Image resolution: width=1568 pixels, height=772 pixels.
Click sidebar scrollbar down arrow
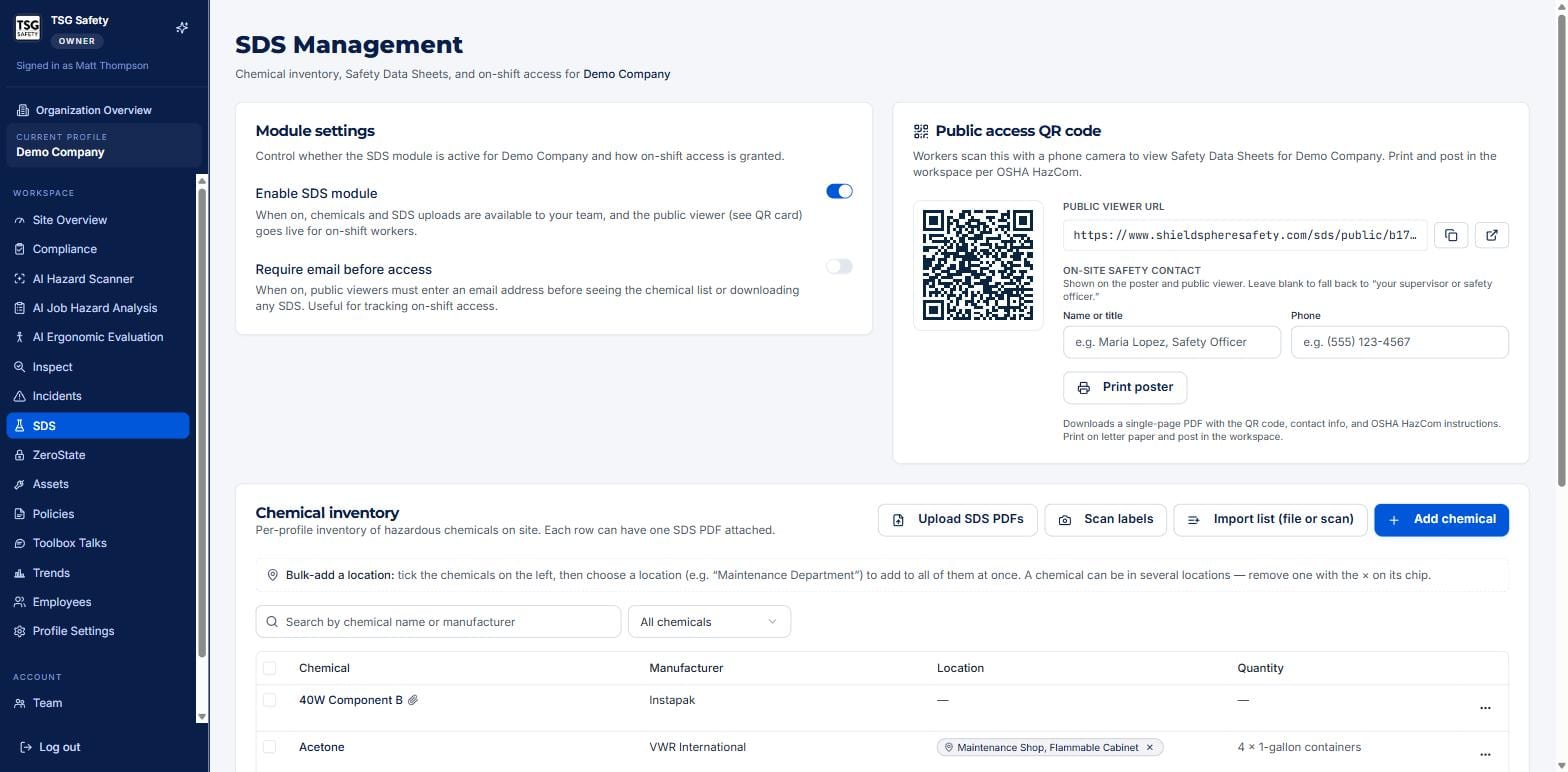202,716
